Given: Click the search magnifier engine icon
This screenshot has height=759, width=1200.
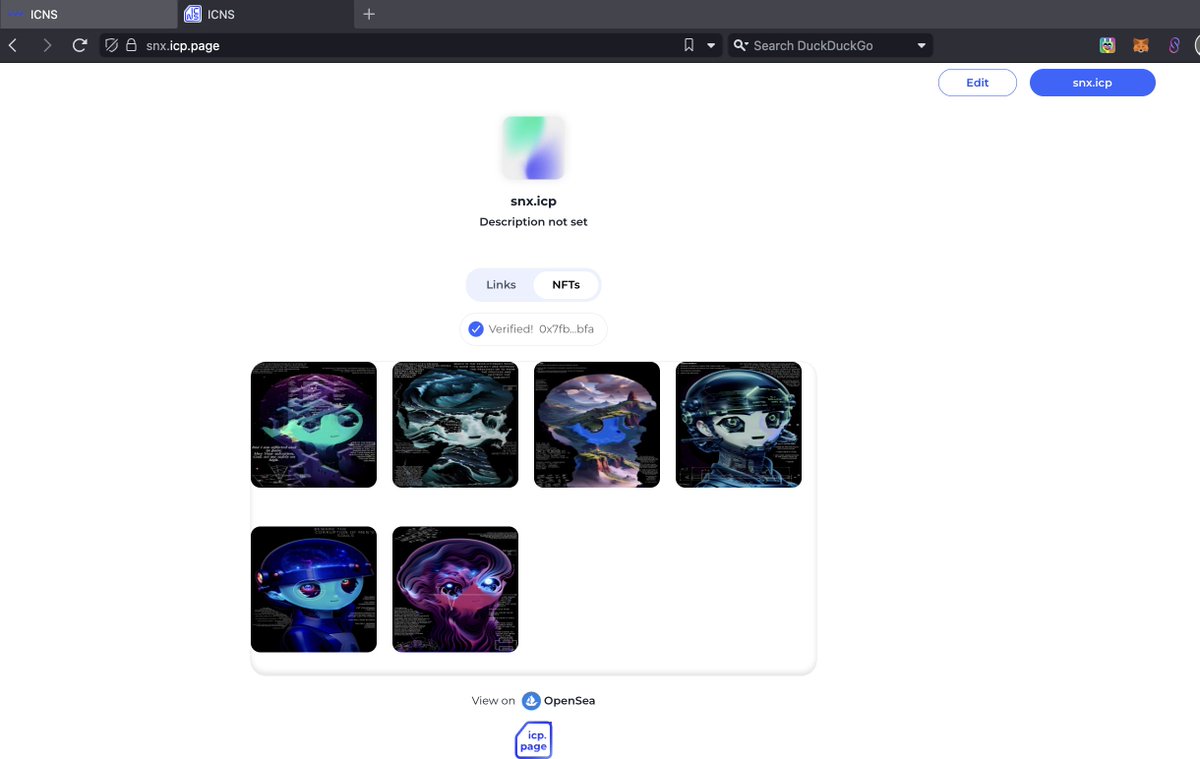Looking at the screenshot, I should pyautogui.click(x=740, y=45).
